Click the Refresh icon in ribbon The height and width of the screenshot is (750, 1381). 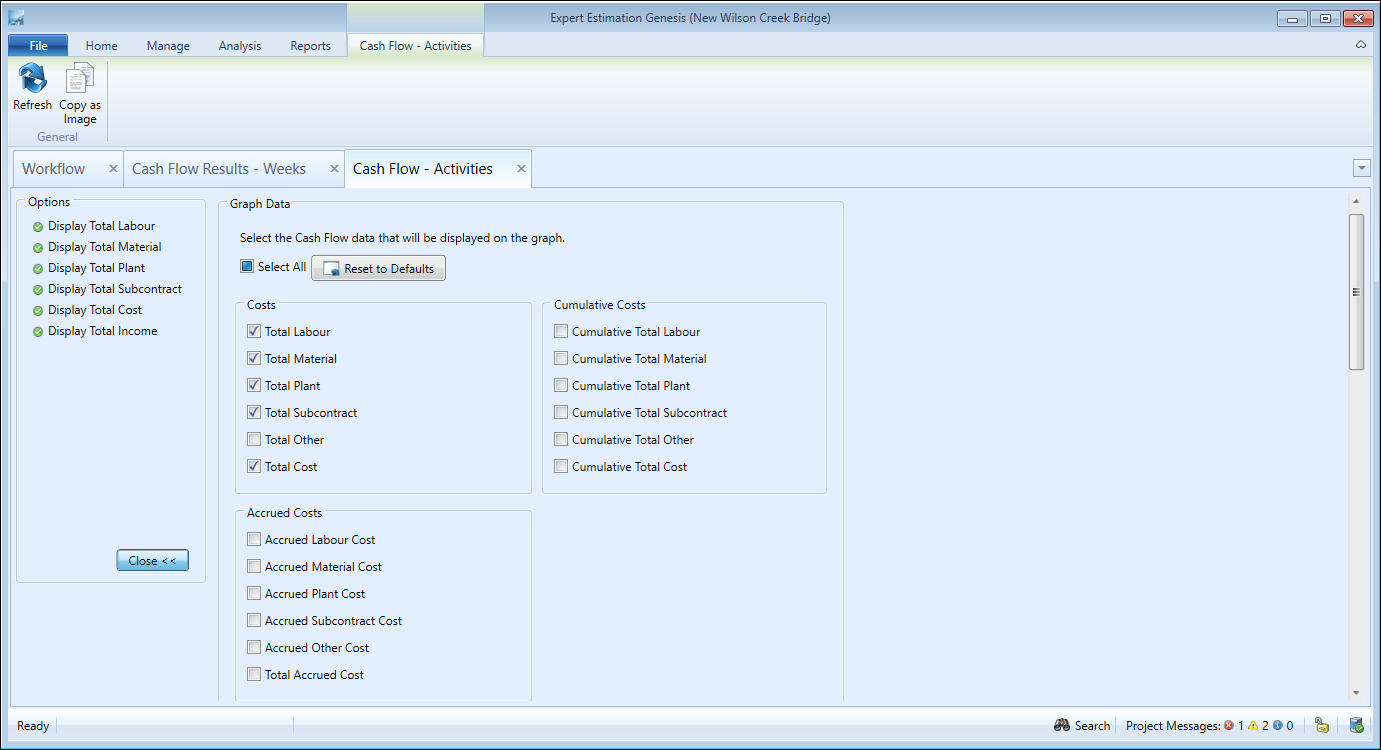[32, 79]
